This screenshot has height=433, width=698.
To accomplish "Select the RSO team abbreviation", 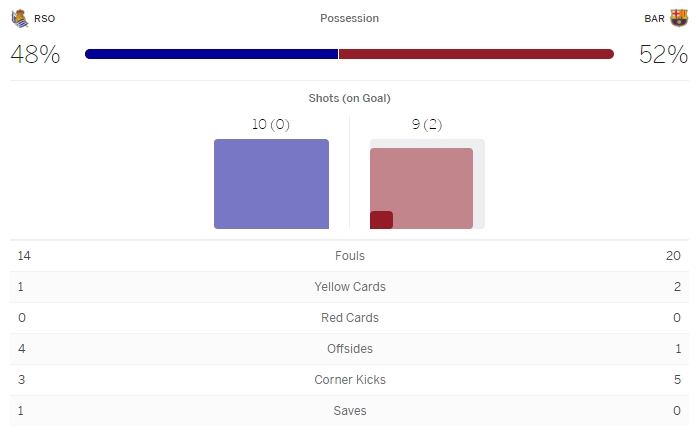I will (x=45, y=18).
